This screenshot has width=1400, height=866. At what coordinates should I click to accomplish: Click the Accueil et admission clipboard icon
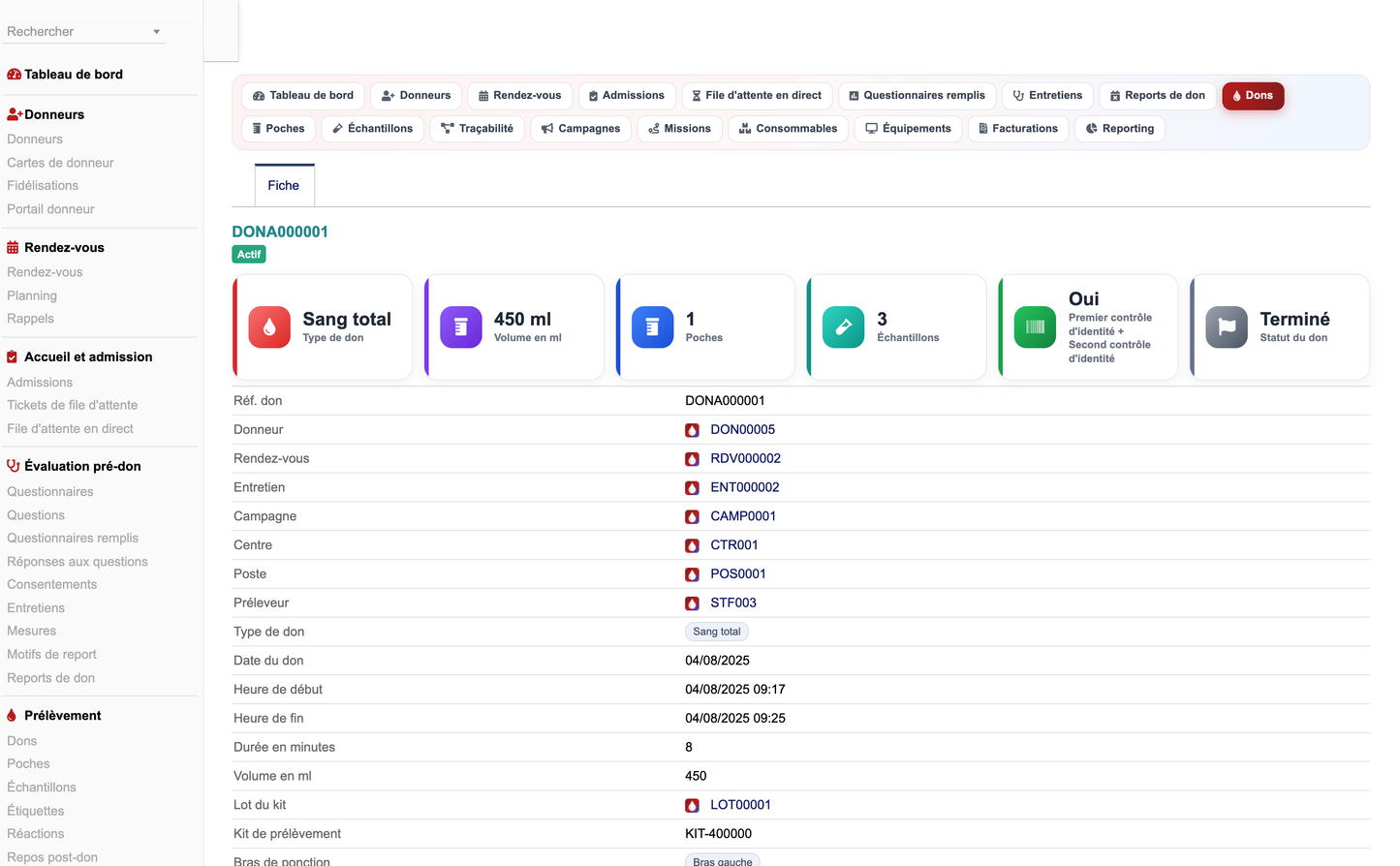(13, 357)
